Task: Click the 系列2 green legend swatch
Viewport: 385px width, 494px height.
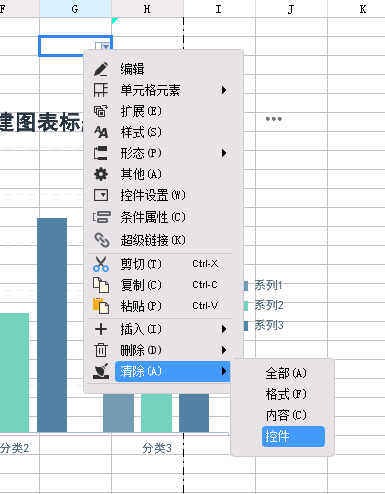Action: [246, 306]
